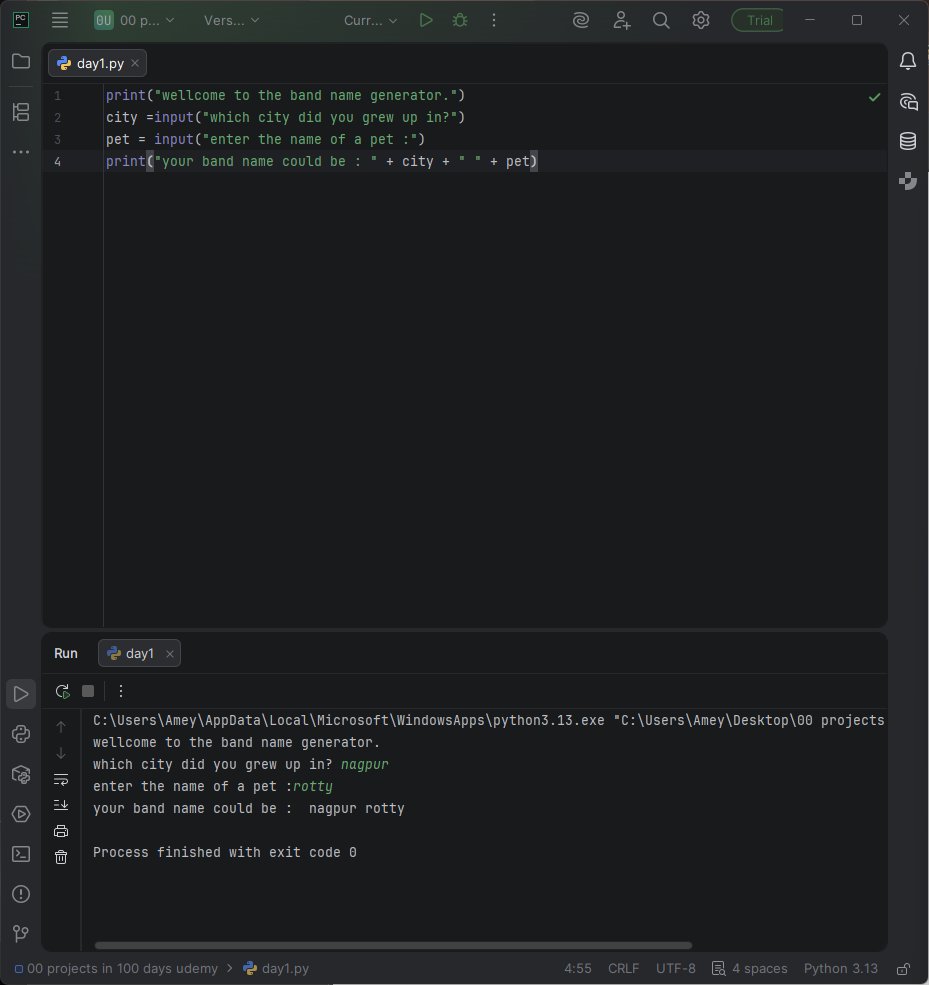
Task: Minimize the PyCharm window
Action: click(810, 20)
